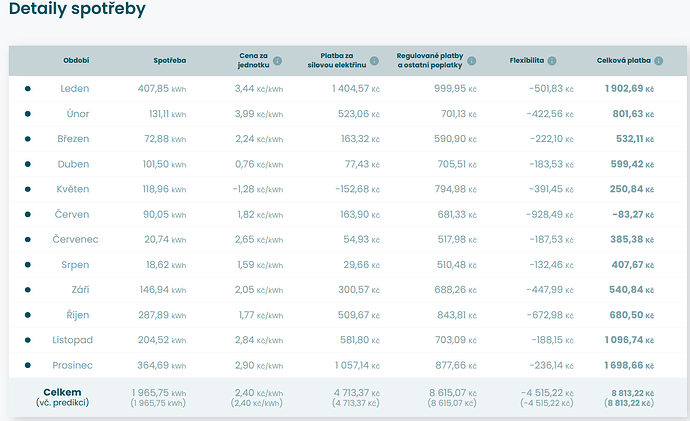Select the Září row total 540,84 Kč

632,290
